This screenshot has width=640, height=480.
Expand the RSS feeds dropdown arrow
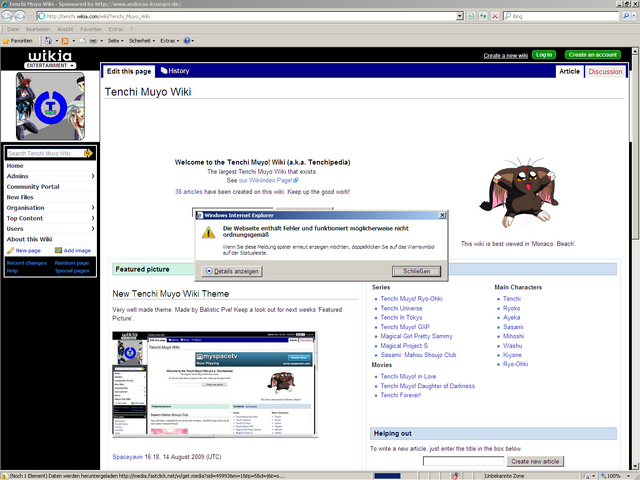74,41
